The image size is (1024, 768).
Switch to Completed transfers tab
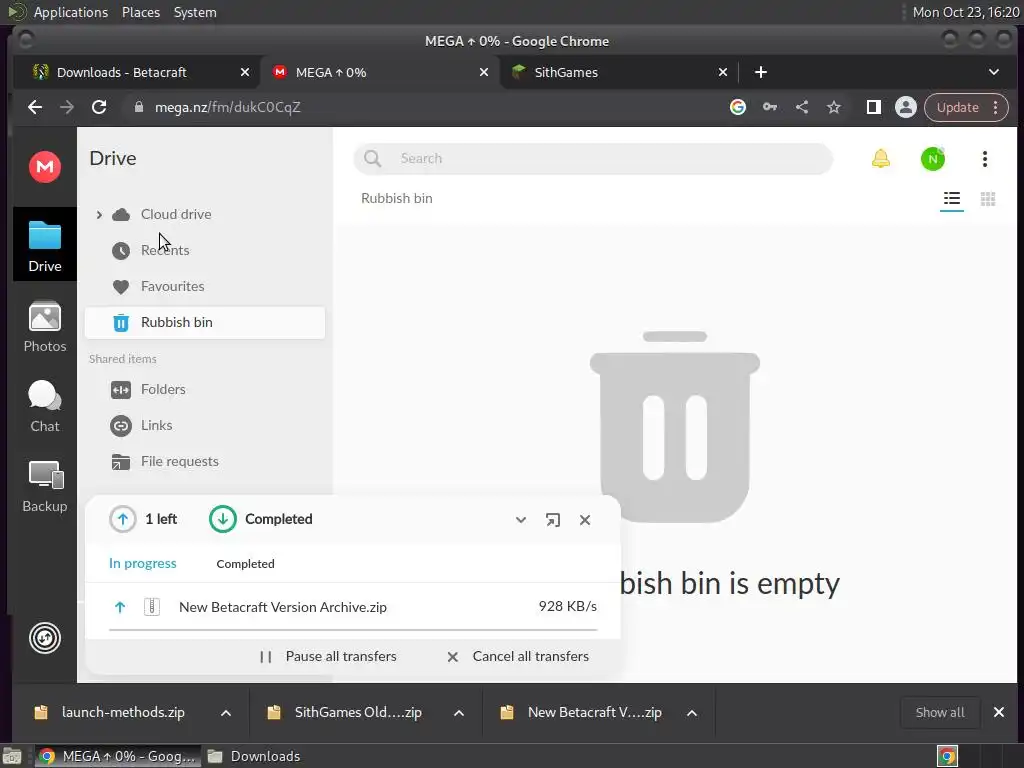tap(245, 564)
